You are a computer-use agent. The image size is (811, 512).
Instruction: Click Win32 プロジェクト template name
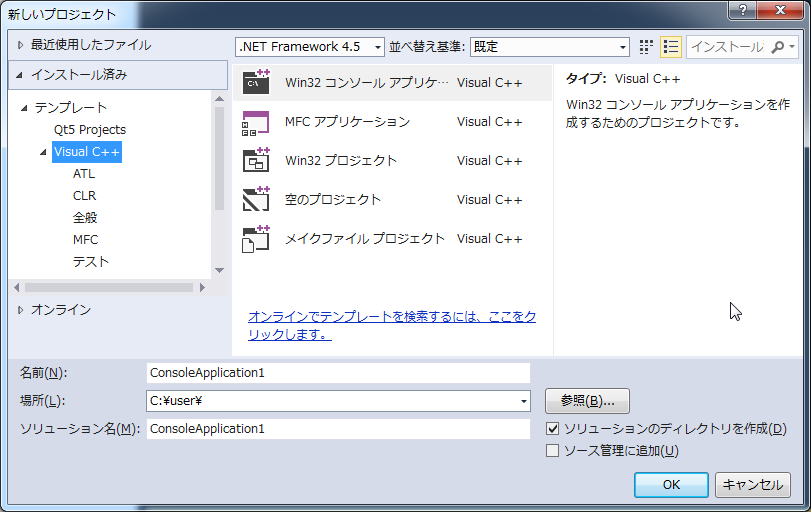[340, 161]
